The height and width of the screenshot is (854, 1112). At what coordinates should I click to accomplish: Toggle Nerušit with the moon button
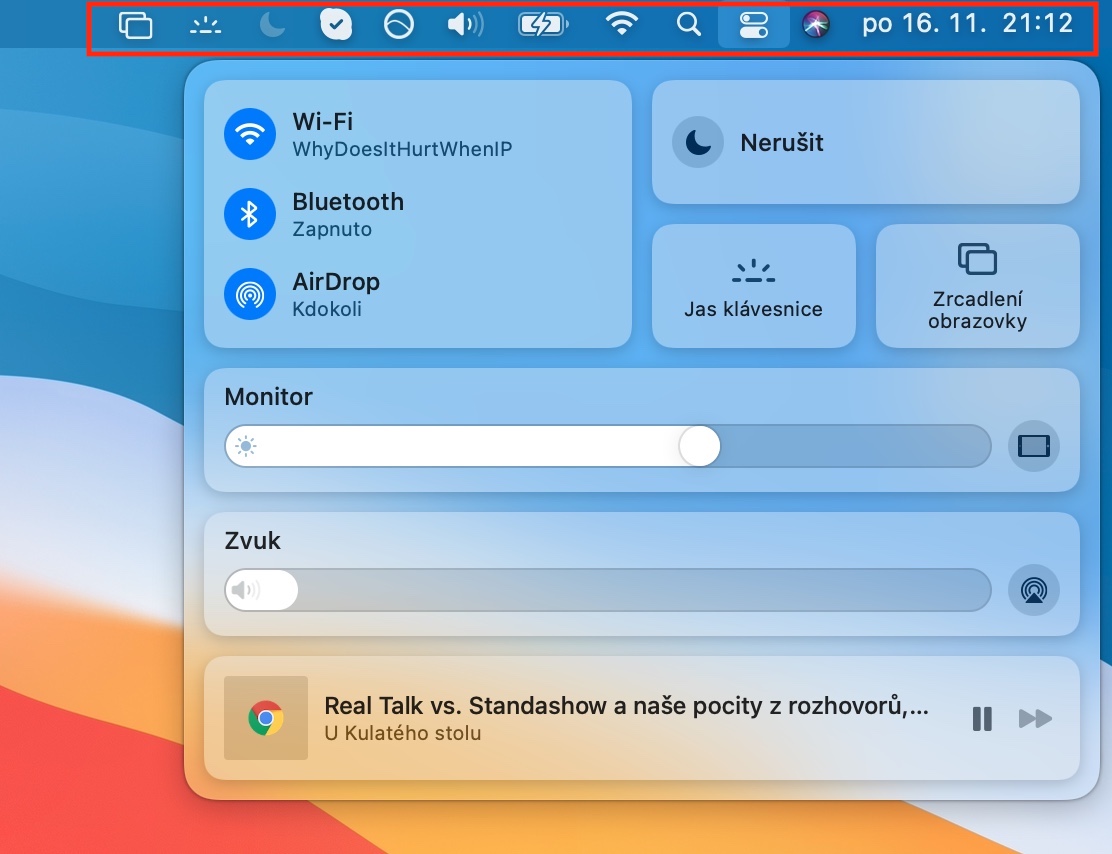(x=698, y=143)
